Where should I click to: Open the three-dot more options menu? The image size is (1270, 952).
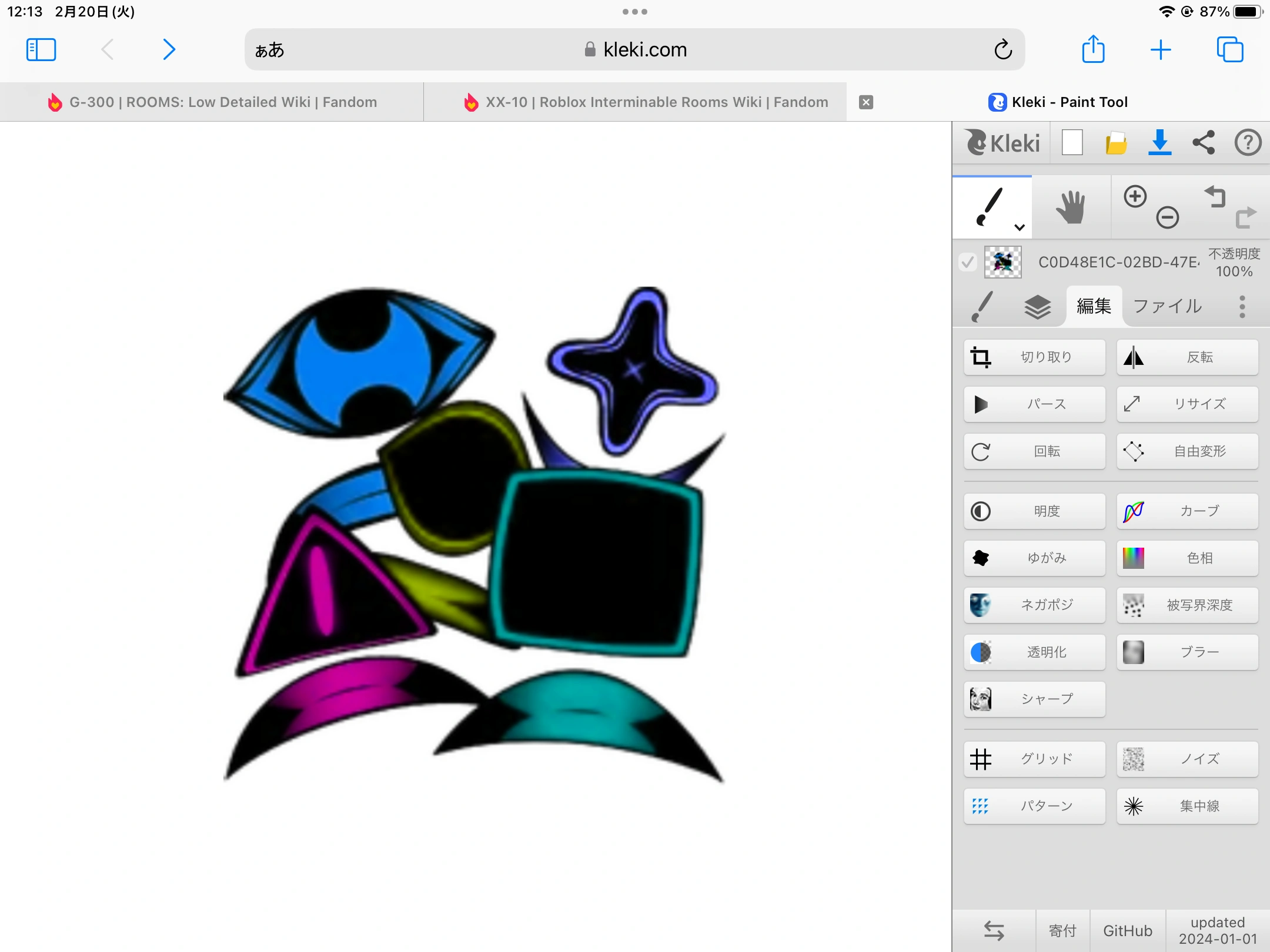[x=1242, y=307]
